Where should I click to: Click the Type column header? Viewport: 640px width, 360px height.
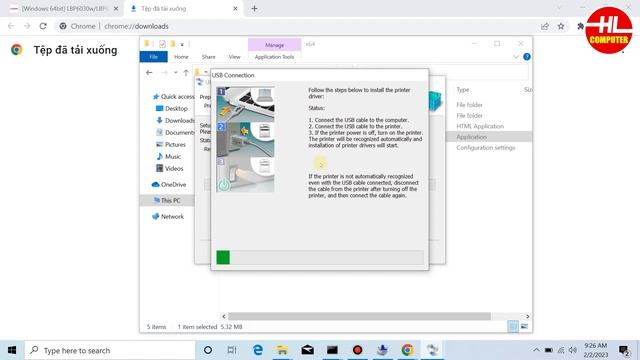[463, 90]
